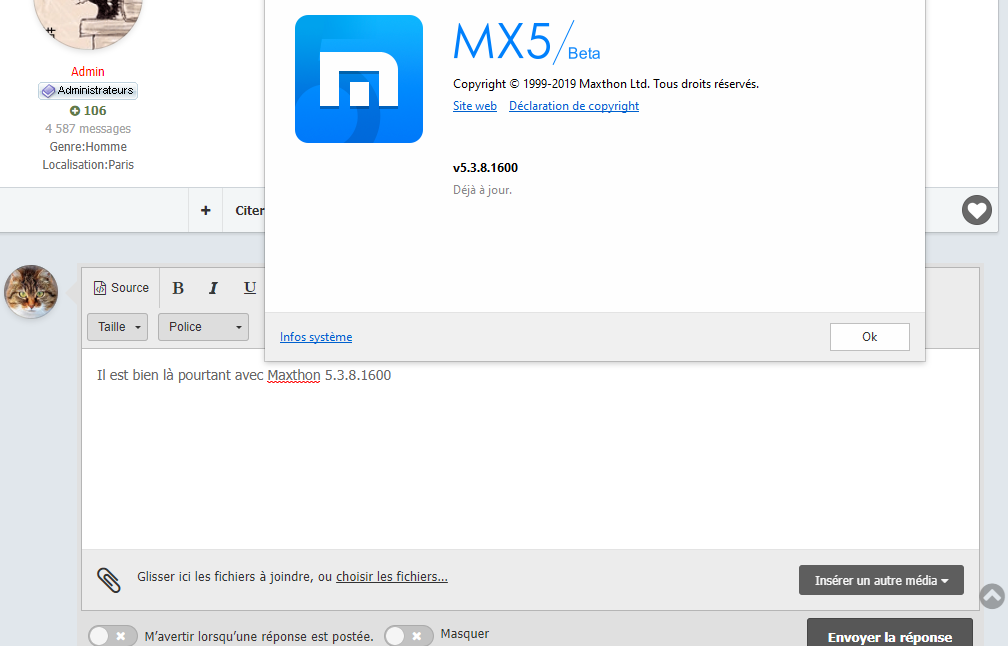
Task: Open the Déclaration de copyright link
Action: coord(574,106)
